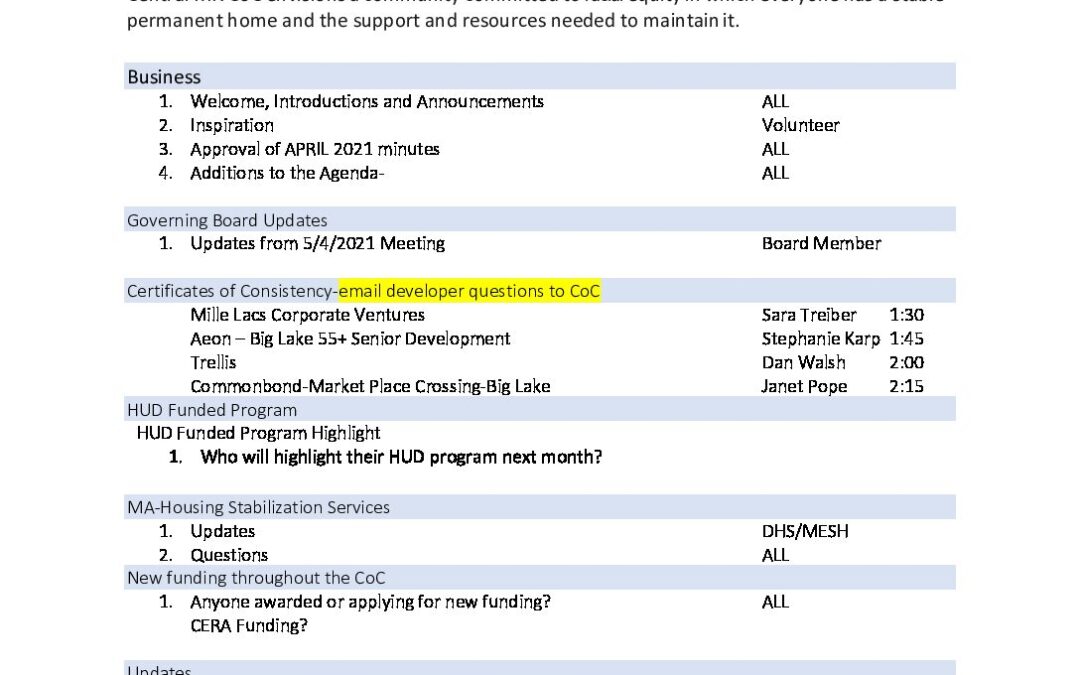Click 'Certificates of Consistency-' heading text
The width and height of the screenshot is (1080, 675).
[232, 291]
